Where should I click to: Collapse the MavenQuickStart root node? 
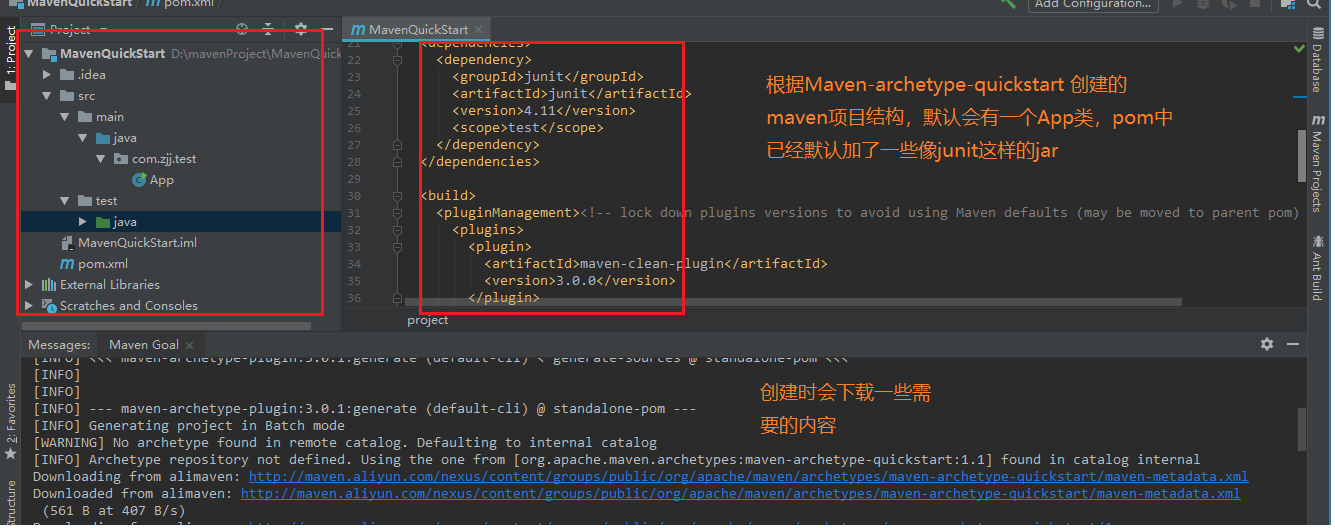click(28, 54)
